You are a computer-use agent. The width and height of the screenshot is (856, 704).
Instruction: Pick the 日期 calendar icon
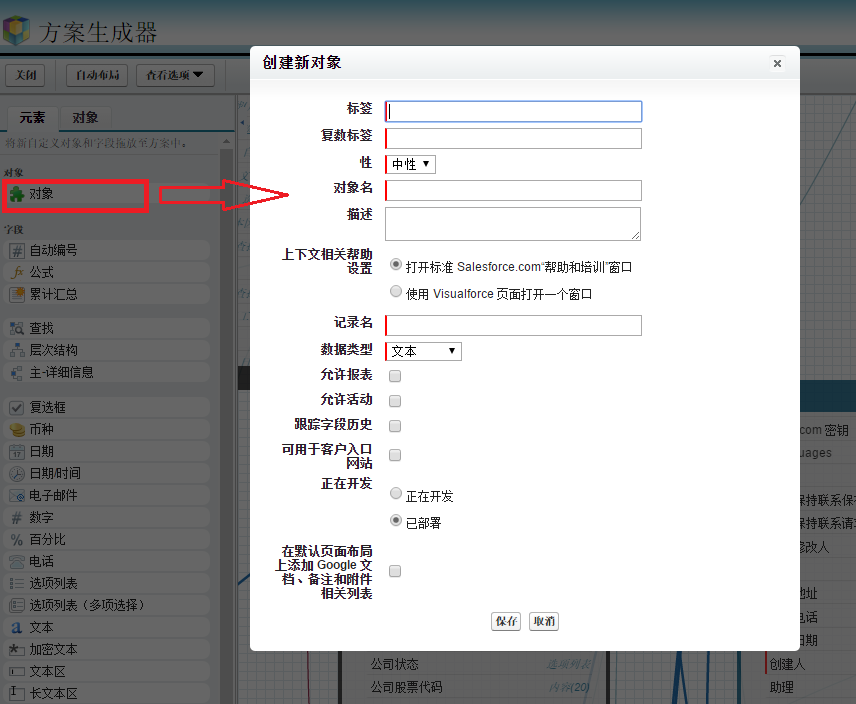(17, 452)
